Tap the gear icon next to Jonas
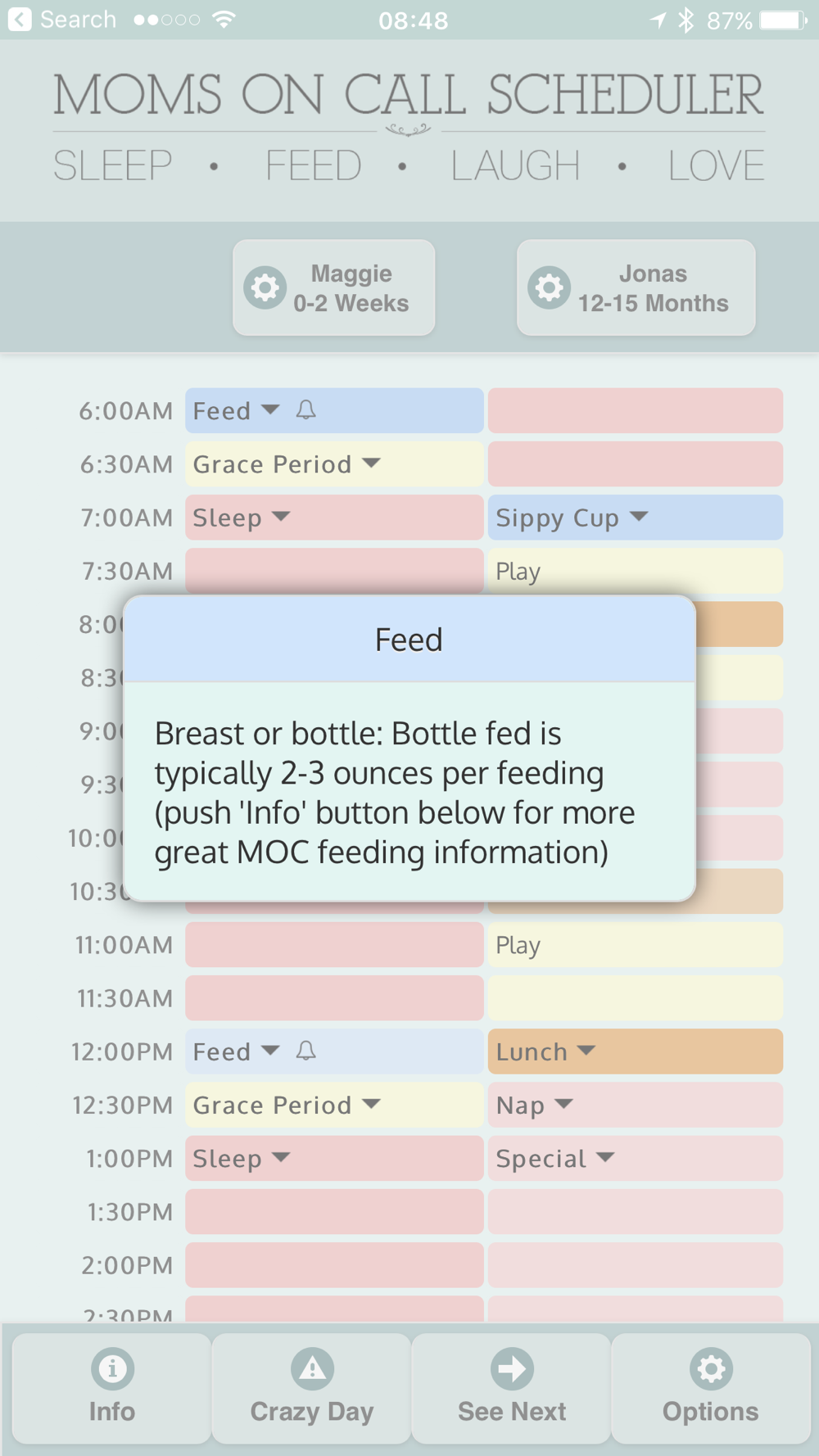Viewport: 819px width, 1456px height. pyautogui.click(x=550, y=287)
